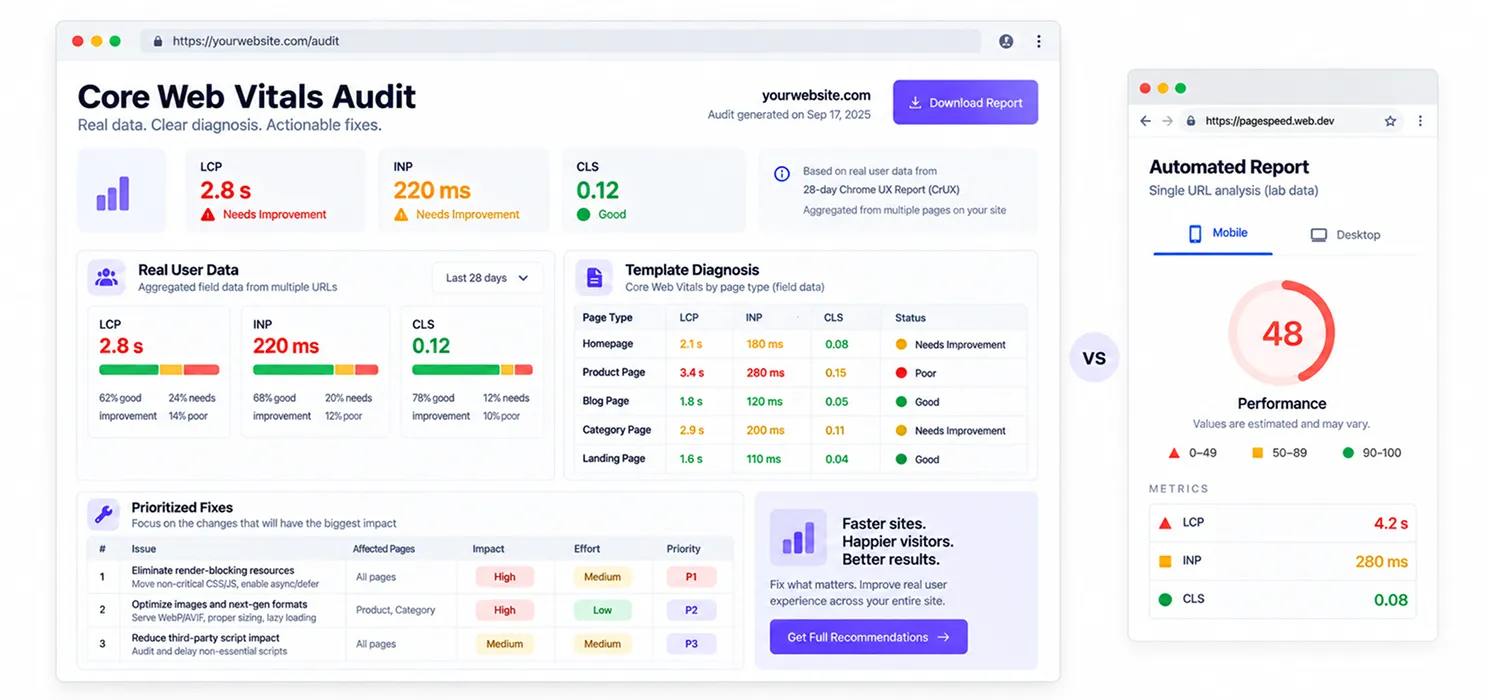
Task: Click the P2 priority badge
Action: point(691,610)
